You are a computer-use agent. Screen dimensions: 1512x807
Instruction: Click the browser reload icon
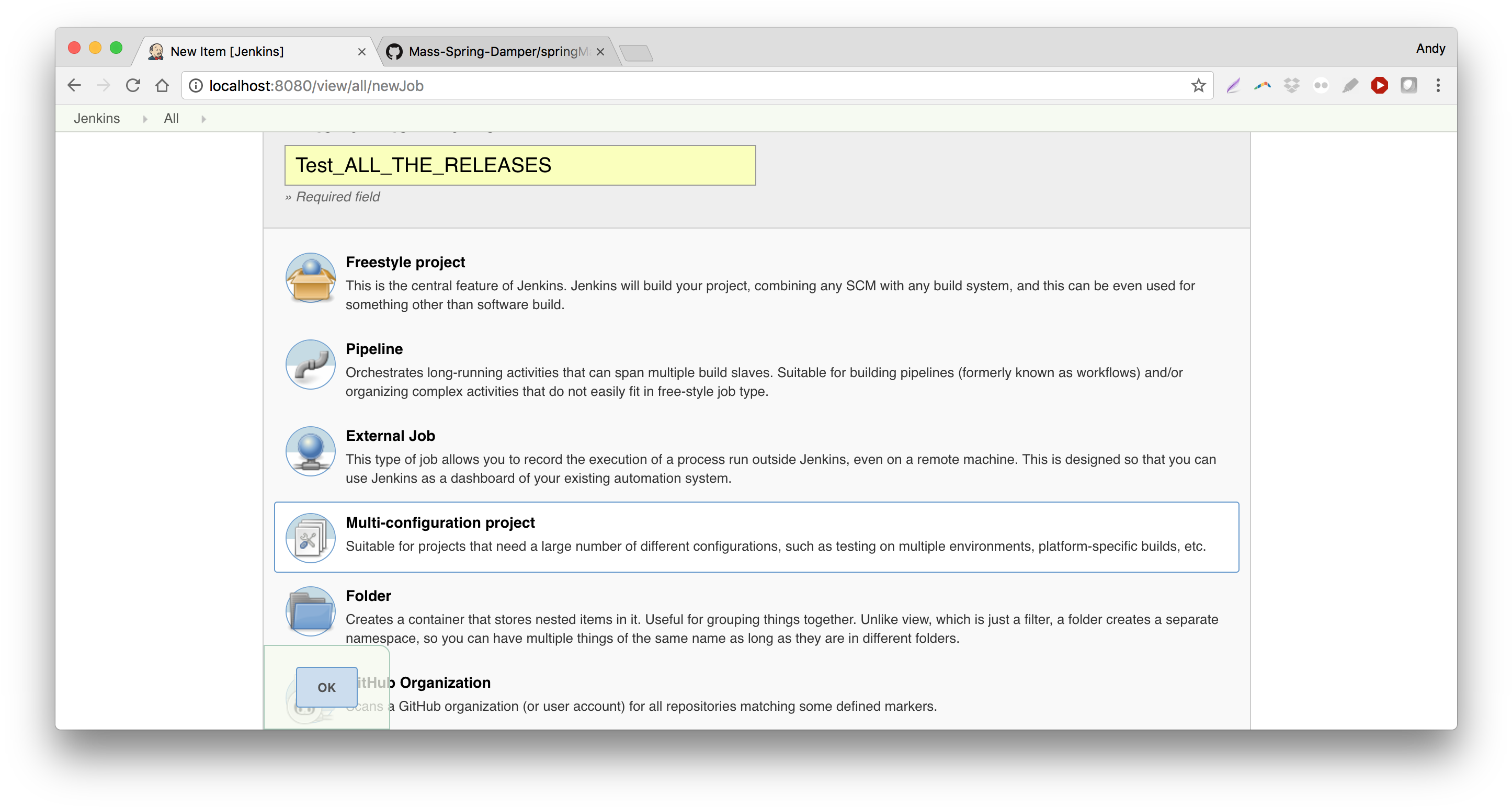[x=133, y=86]
